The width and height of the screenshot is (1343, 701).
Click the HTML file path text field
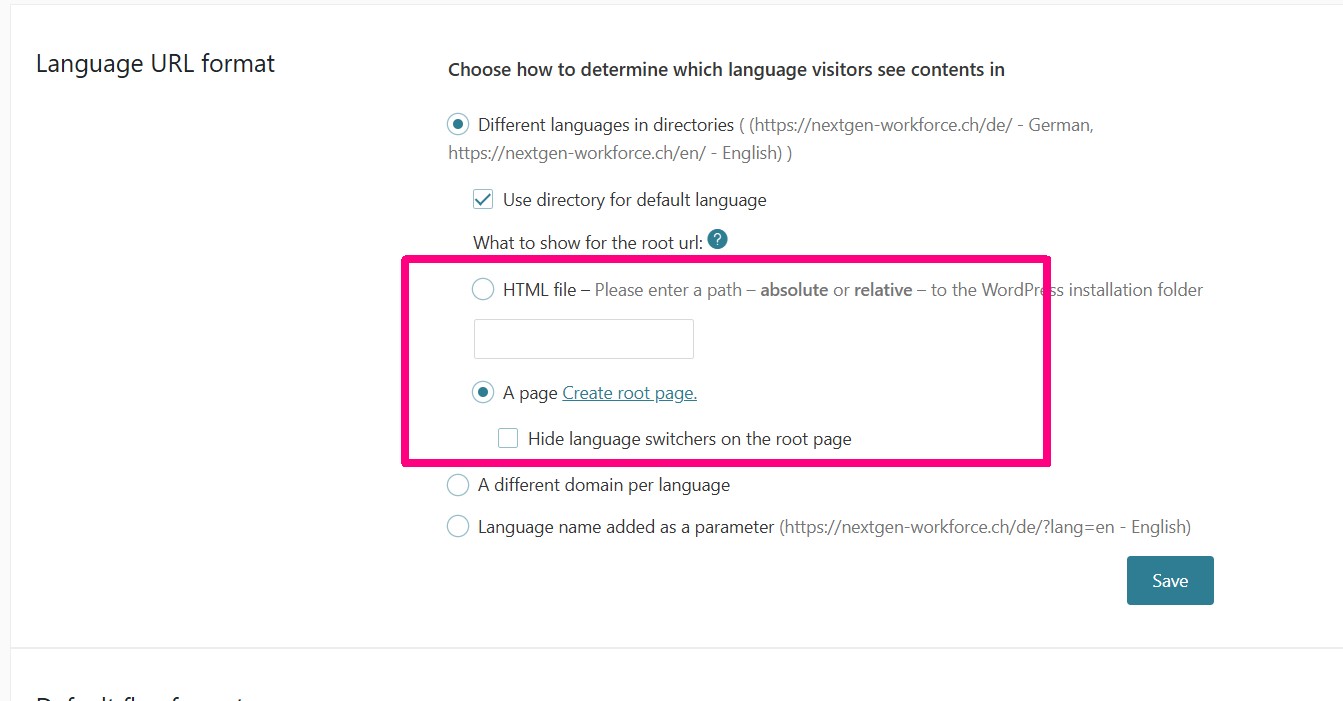click(x=583, y=339)
